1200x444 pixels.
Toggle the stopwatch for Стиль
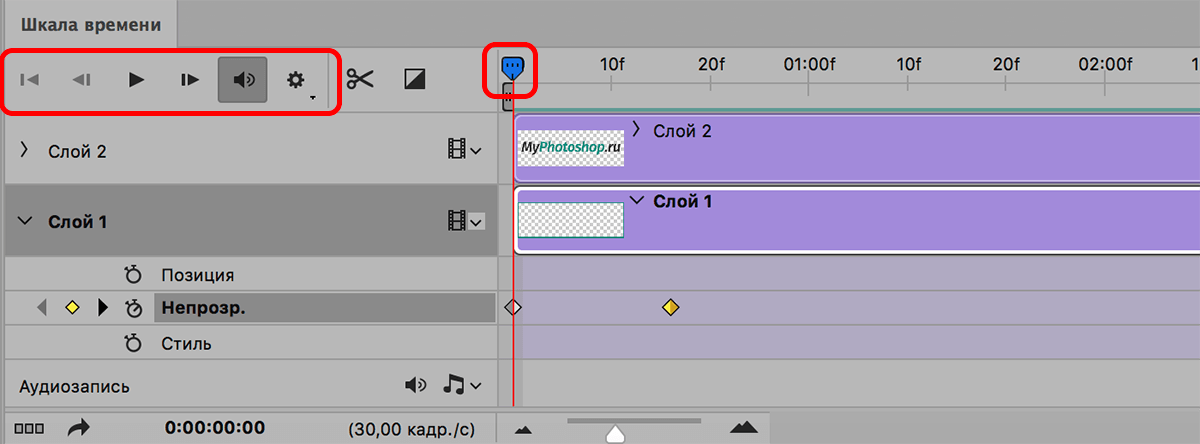pos(133,344)
